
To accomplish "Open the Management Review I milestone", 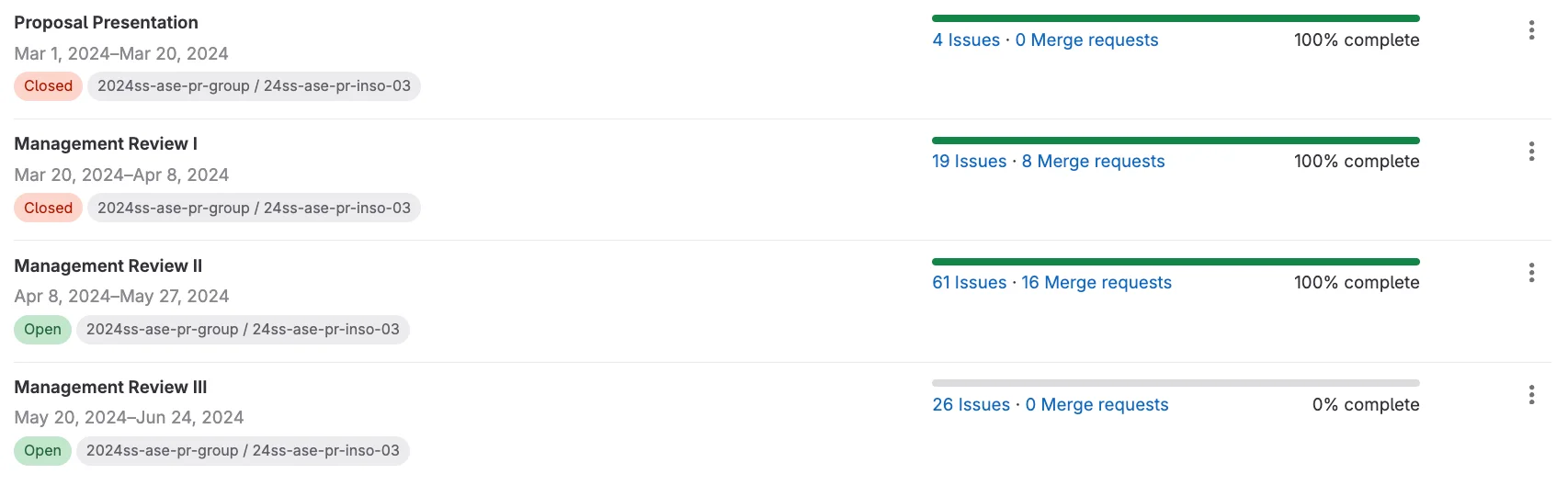I will pos(106,144).
